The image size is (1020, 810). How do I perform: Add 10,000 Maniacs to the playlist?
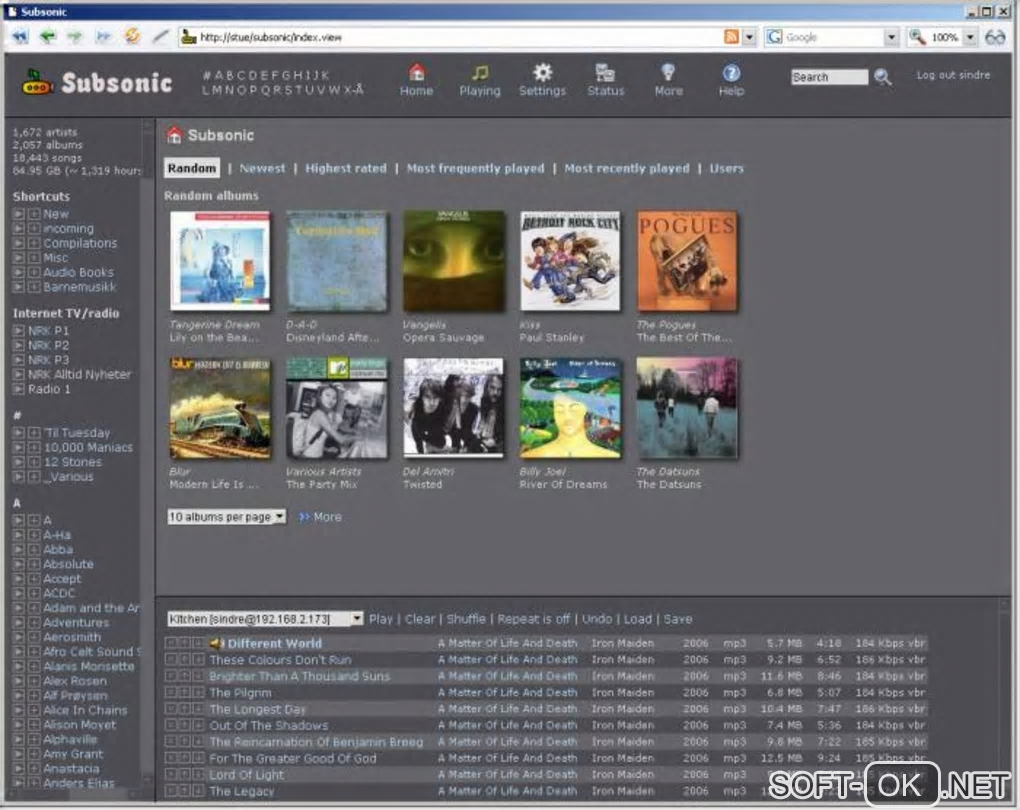(x=34, y=448)
